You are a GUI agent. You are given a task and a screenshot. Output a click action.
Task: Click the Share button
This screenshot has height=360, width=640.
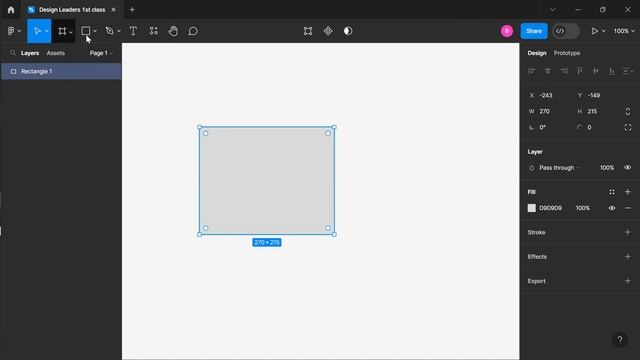[534, 31]
